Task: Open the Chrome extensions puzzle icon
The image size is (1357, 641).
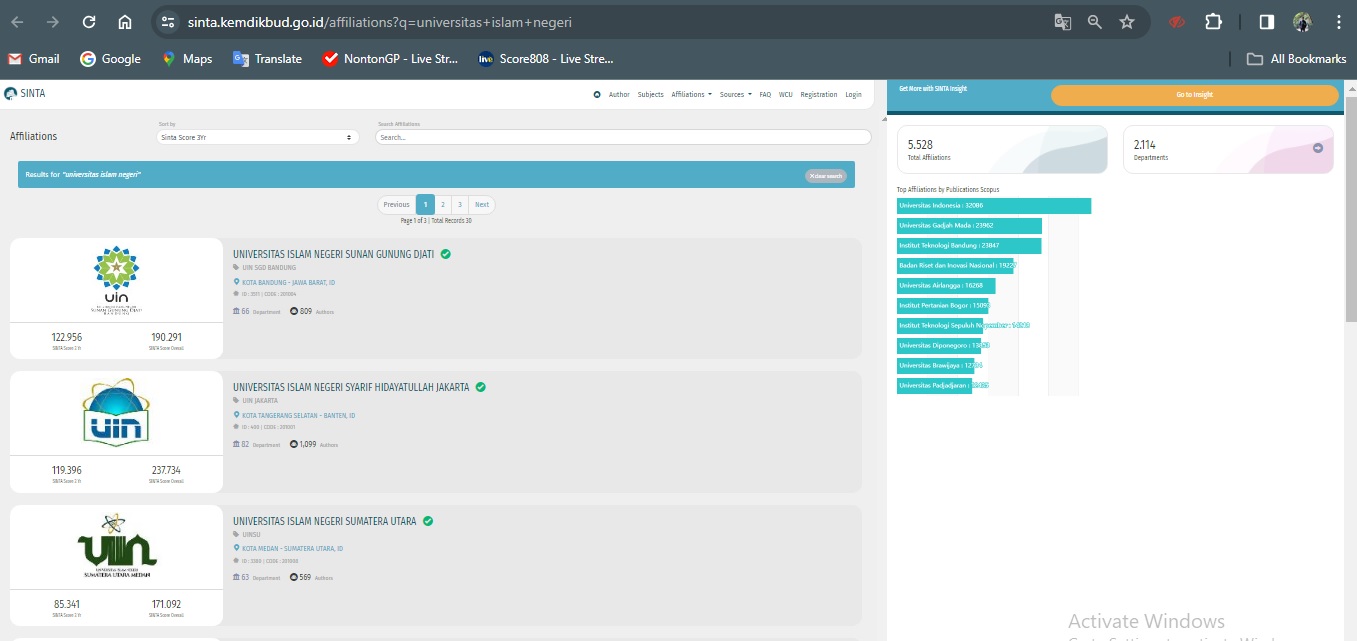Action: pos(1213,22)
